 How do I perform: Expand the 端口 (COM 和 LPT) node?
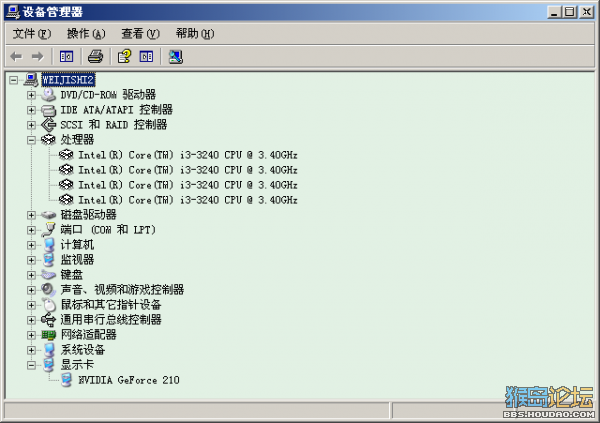click(x=31, y=230)
